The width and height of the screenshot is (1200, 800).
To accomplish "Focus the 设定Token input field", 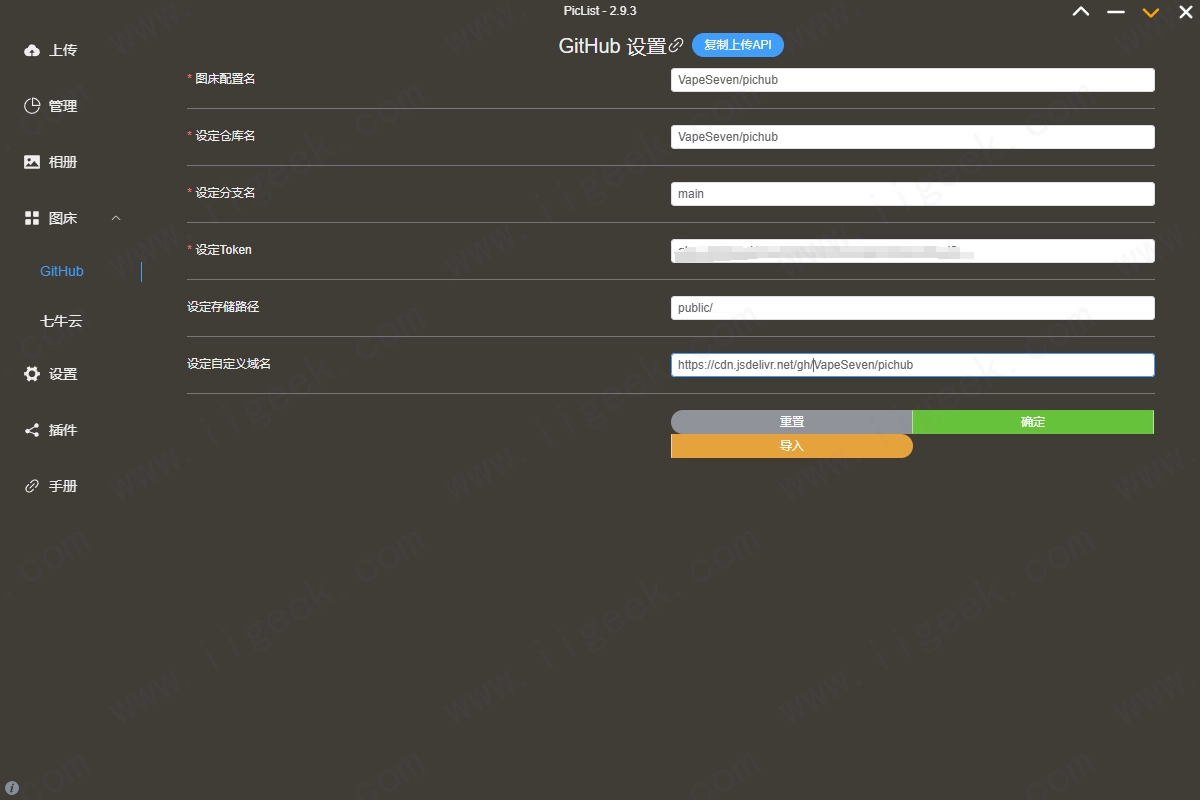I will point(913,251).
